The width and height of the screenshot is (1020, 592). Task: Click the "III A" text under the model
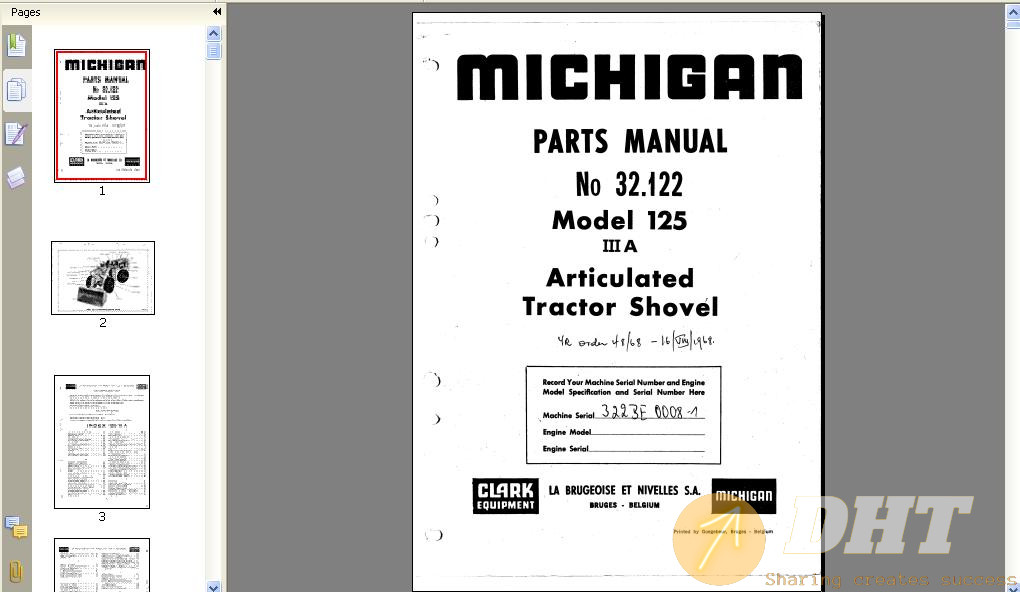(619, 246)
